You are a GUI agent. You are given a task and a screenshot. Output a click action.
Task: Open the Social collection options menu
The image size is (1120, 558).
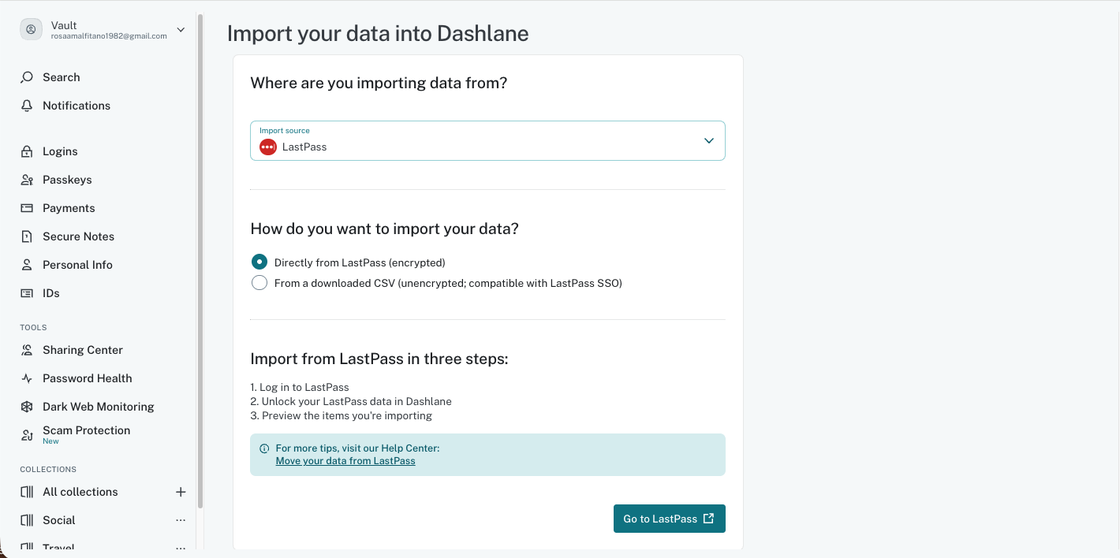click(x=181, y=520)
